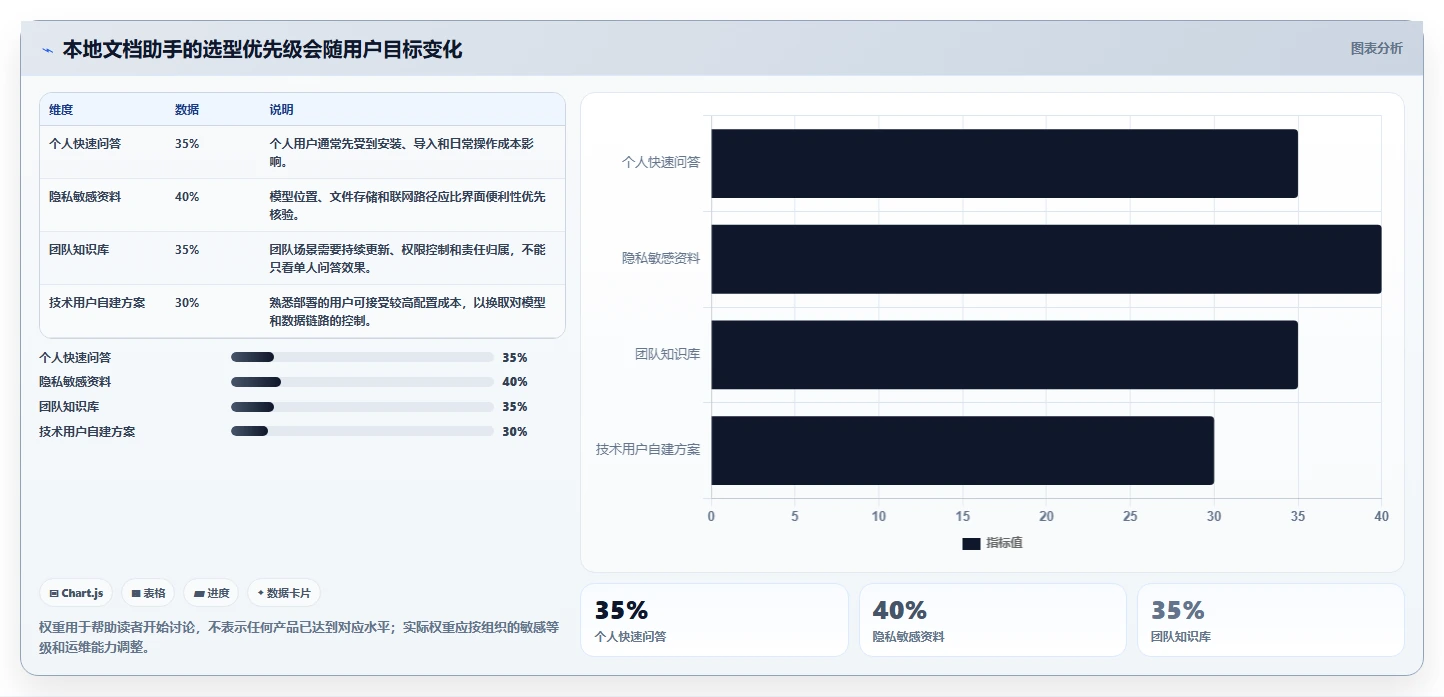The height and width of the screenshot is (697, 1444).
Task: Open the 35% 团队知识库 data card
Action: tap(1270, 620)
